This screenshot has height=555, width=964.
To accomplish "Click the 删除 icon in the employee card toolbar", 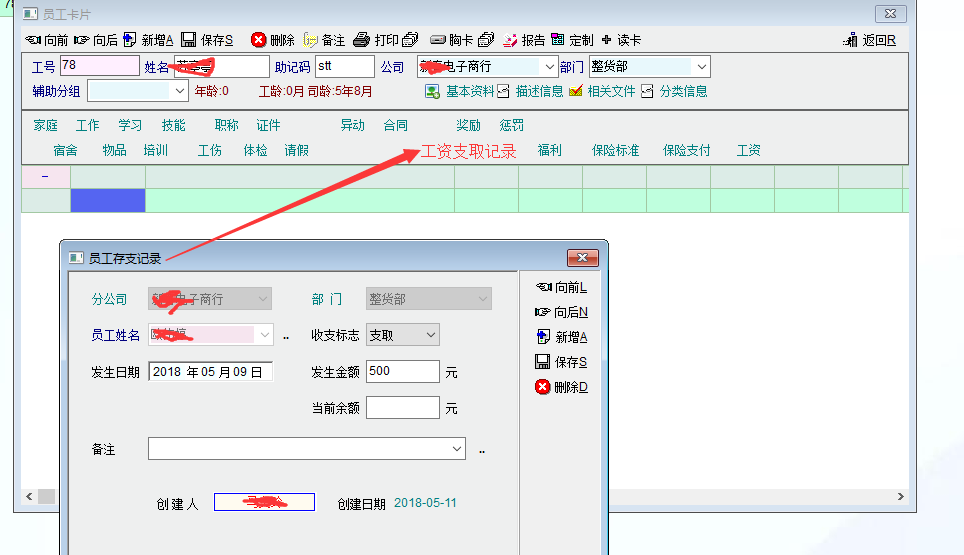I will [x=259, y=40].
